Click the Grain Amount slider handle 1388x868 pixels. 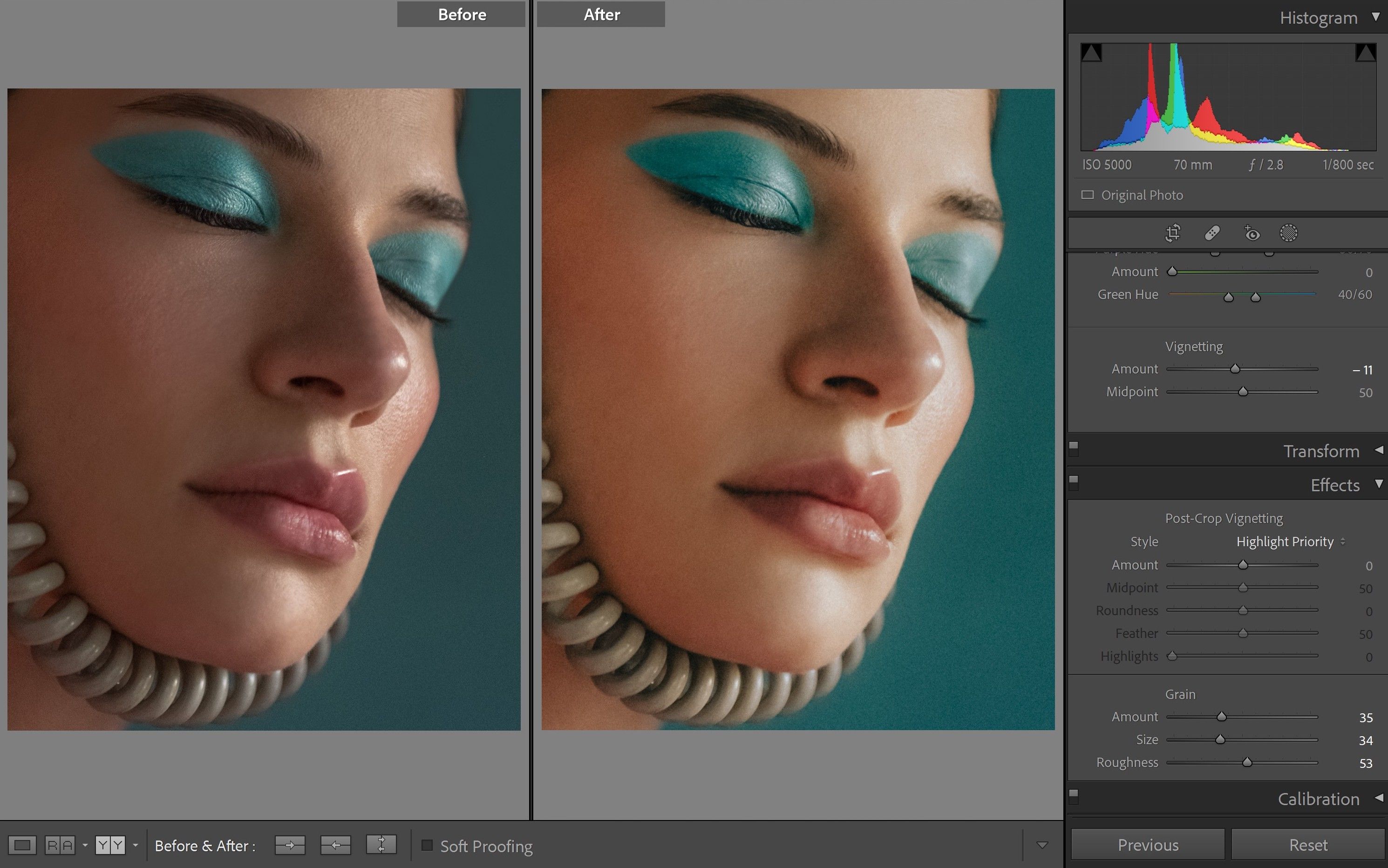coord(1222,717)
